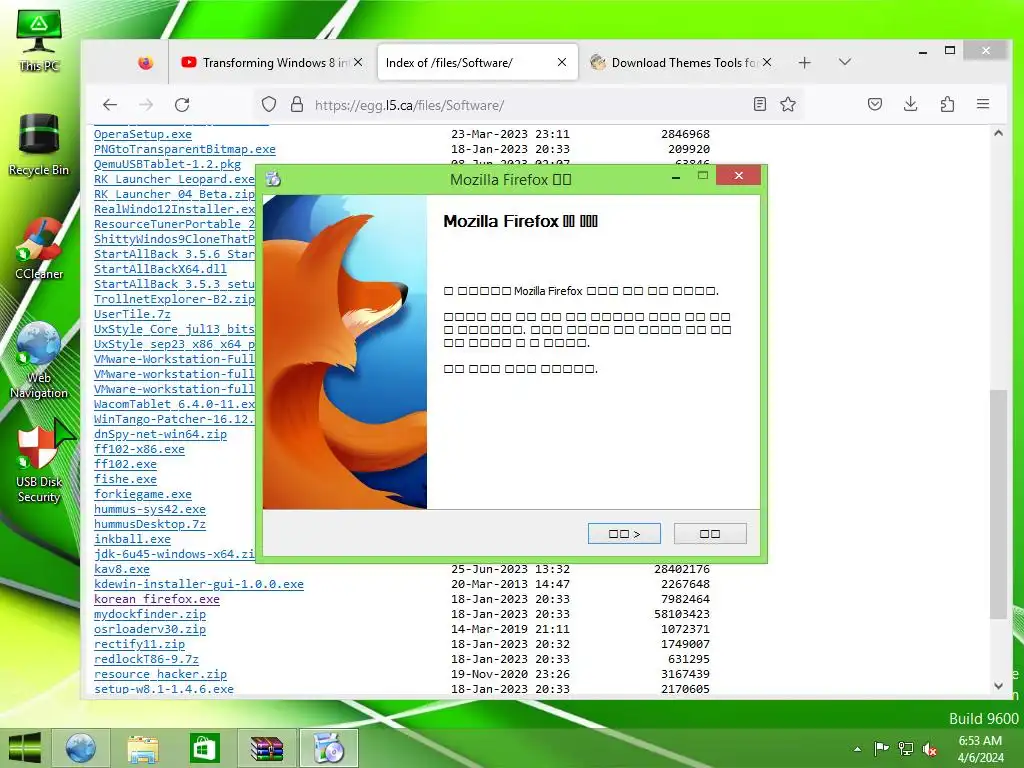
Task: Open the Firefox downloads panel icon
Action: (x=910, y=104)
